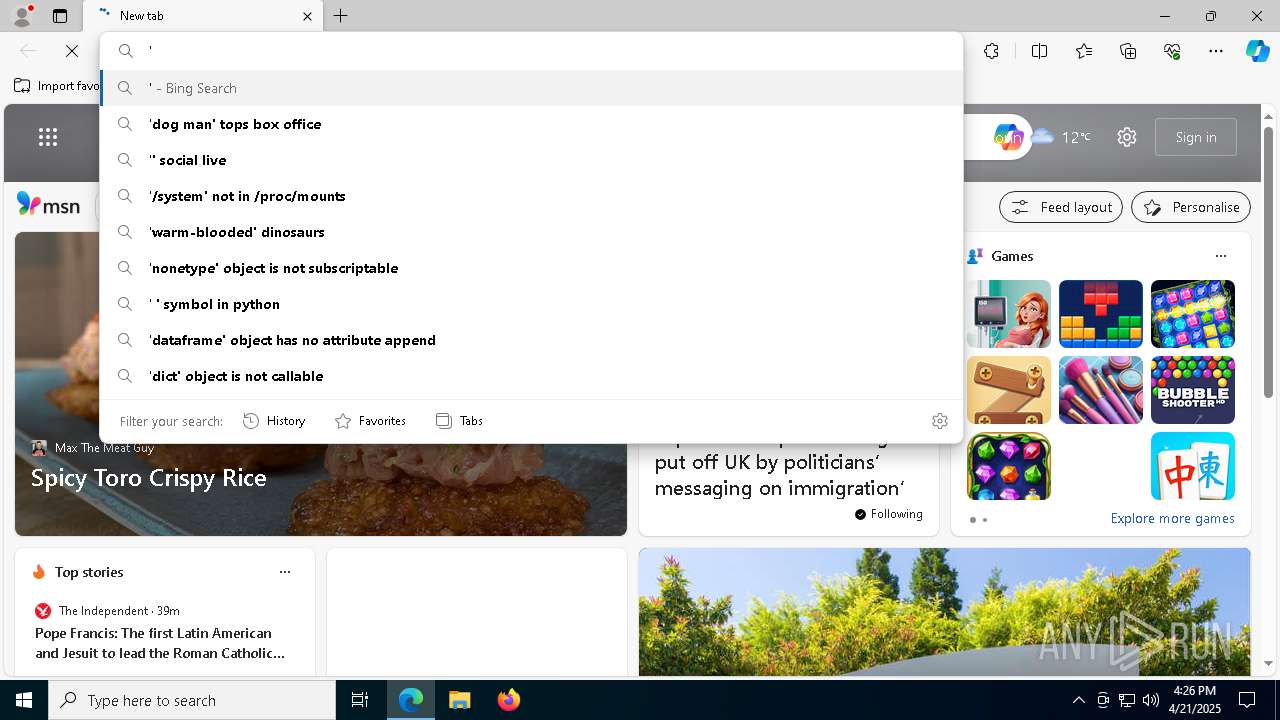Select 'dataframe' object has no attribute append

pyautogui.click(x=531, y=340)
